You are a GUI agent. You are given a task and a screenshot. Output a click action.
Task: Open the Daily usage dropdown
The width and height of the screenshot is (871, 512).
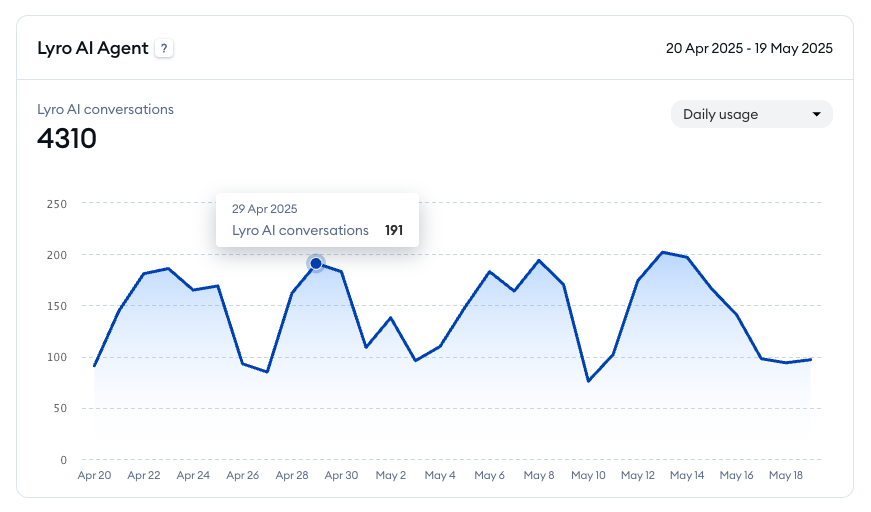752,114
